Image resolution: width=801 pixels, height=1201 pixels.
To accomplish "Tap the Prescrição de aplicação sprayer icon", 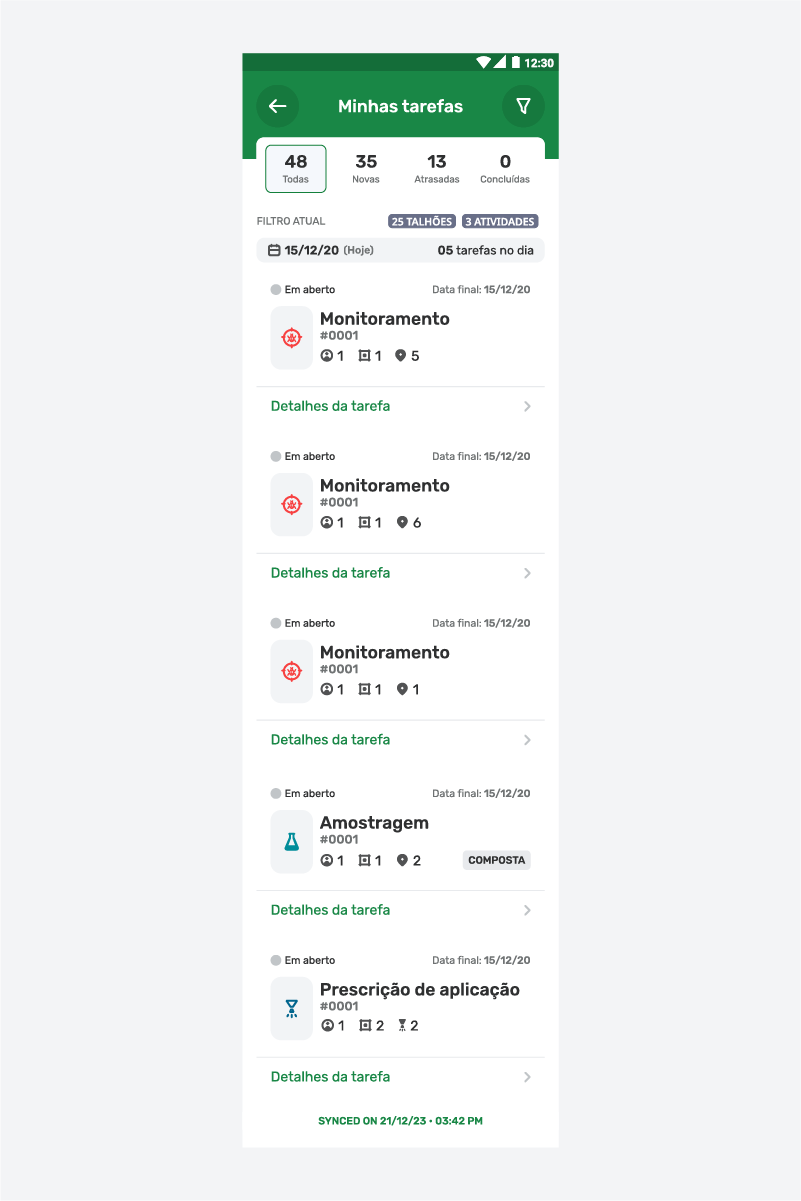I will 292,1009.
